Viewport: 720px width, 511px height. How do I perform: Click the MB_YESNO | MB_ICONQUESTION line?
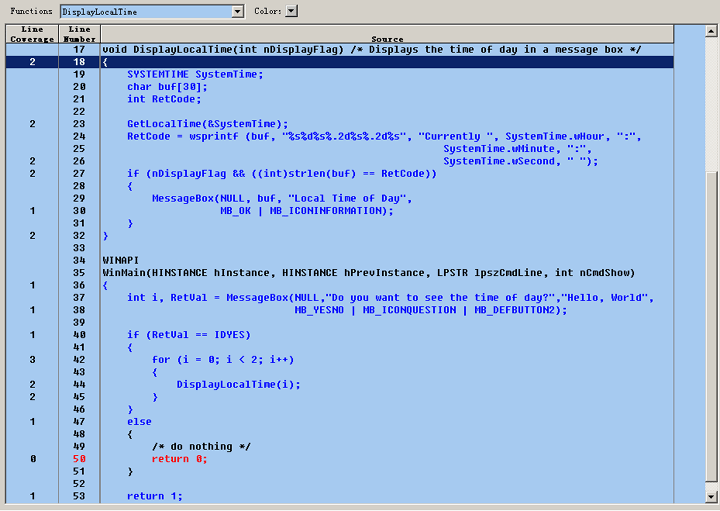pyautogui.click(x=431, y=310)
